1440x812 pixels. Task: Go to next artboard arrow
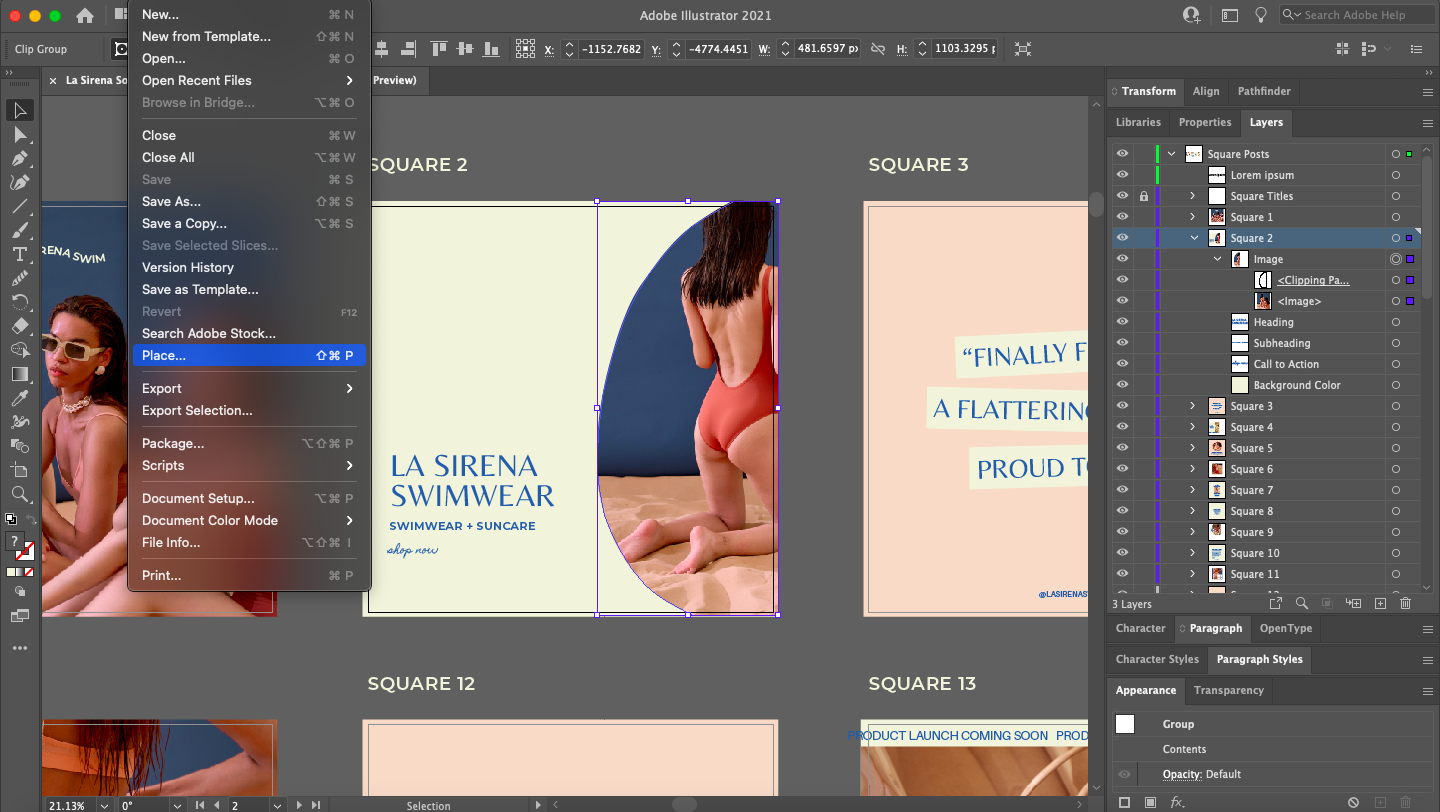(x=299, y=805)
